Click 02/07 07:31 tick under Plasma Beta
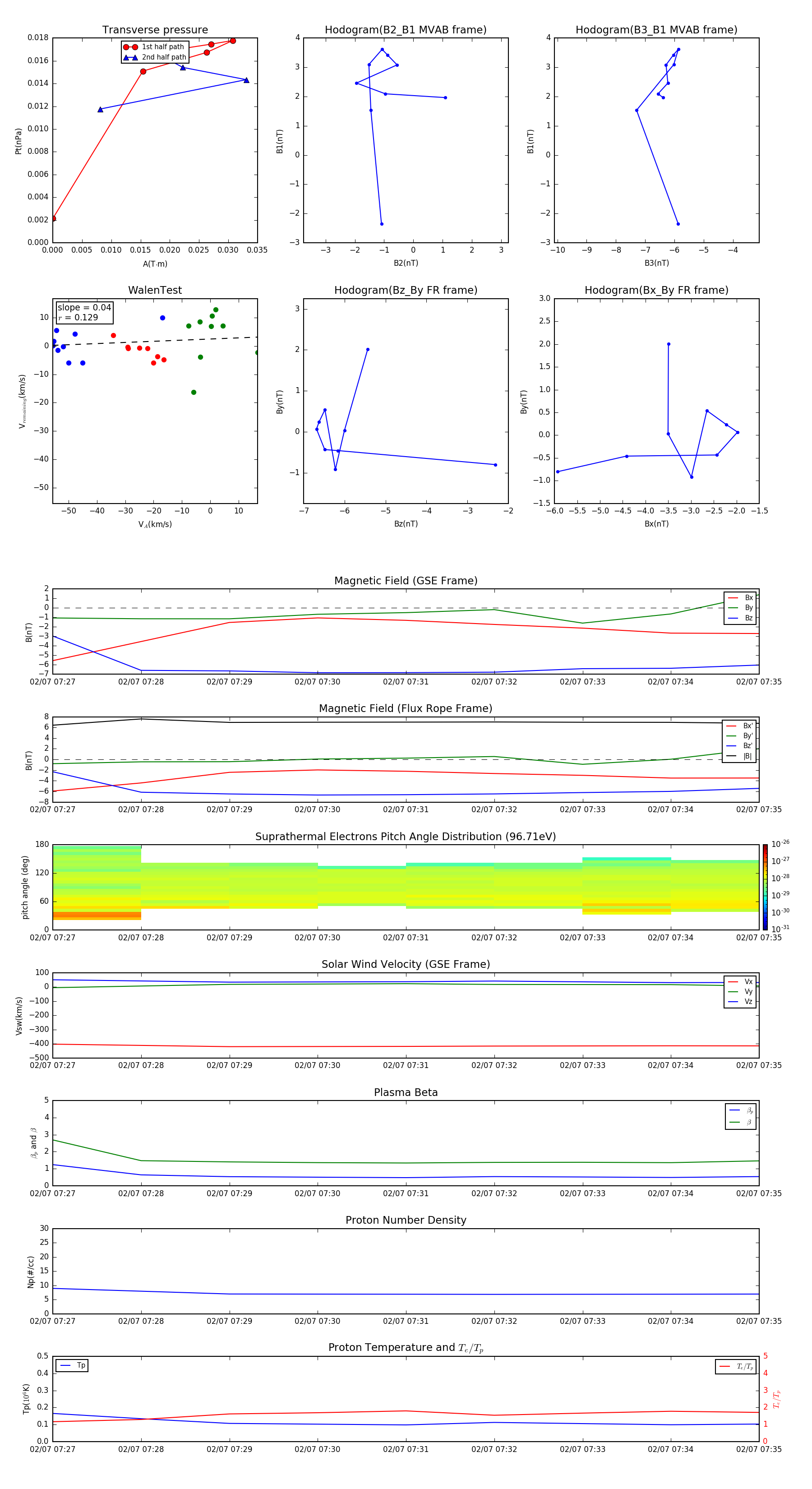812x1489 pixels. [x=406, y=1193]
